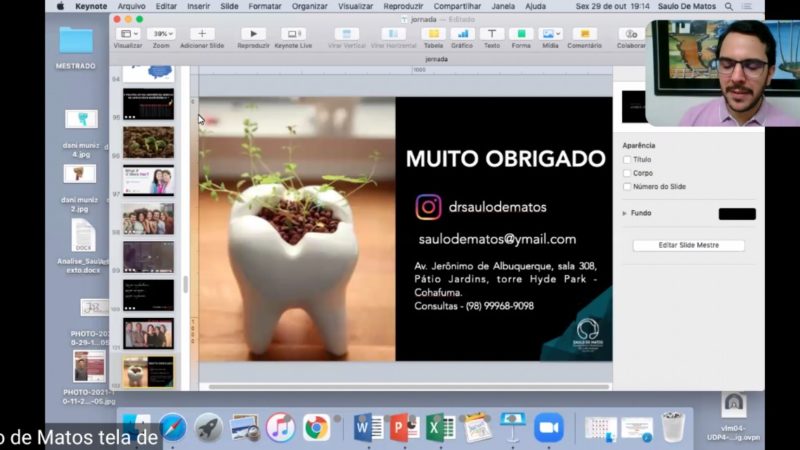Click the saulodematos@ymail.com email text
800x450 pixels.
click(x=497, y=239)
